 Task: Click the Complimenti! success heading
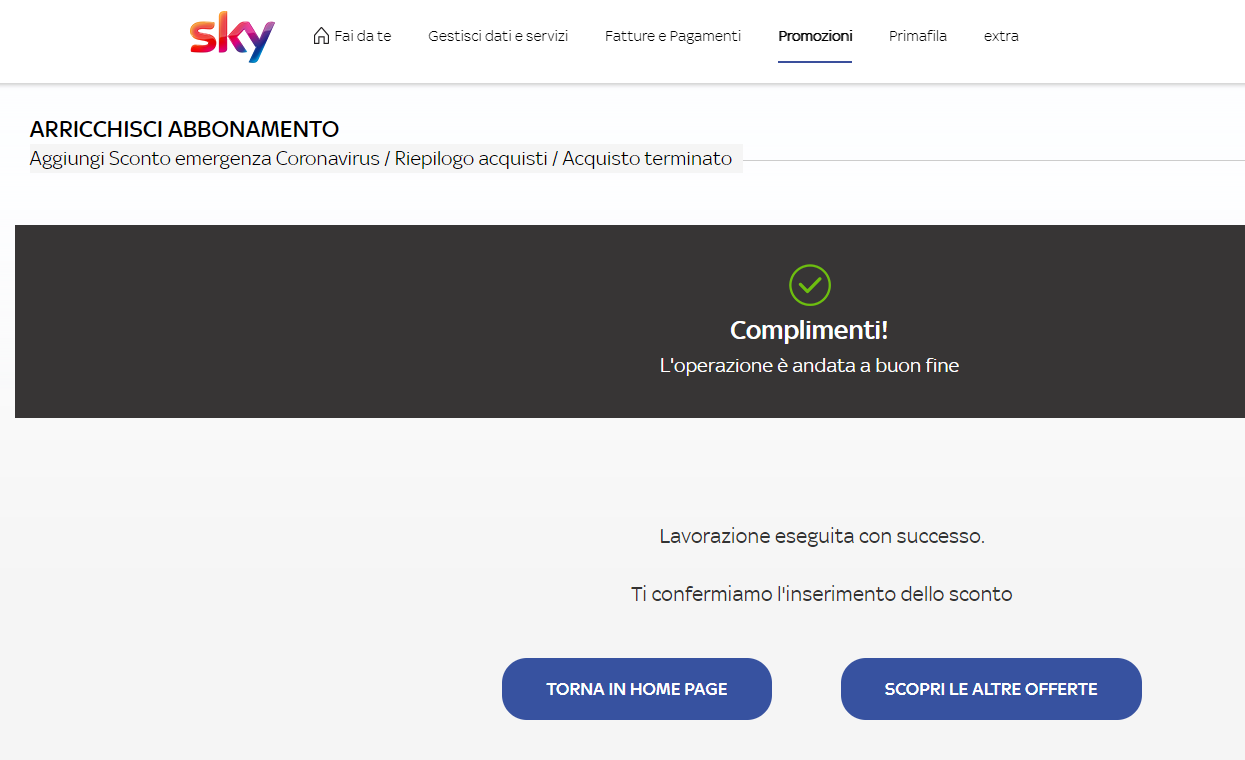(808, 330)
